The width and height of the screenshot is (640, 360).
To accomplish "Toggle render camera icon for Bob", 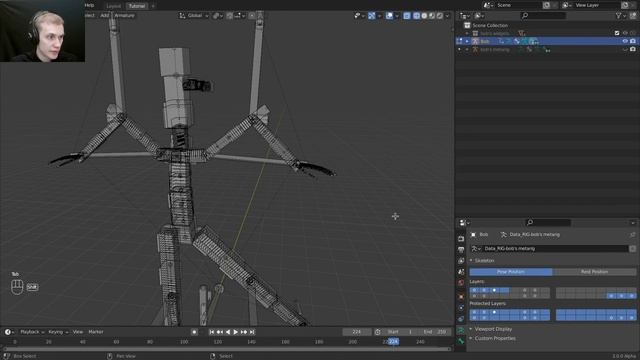I will pos(633,41).
